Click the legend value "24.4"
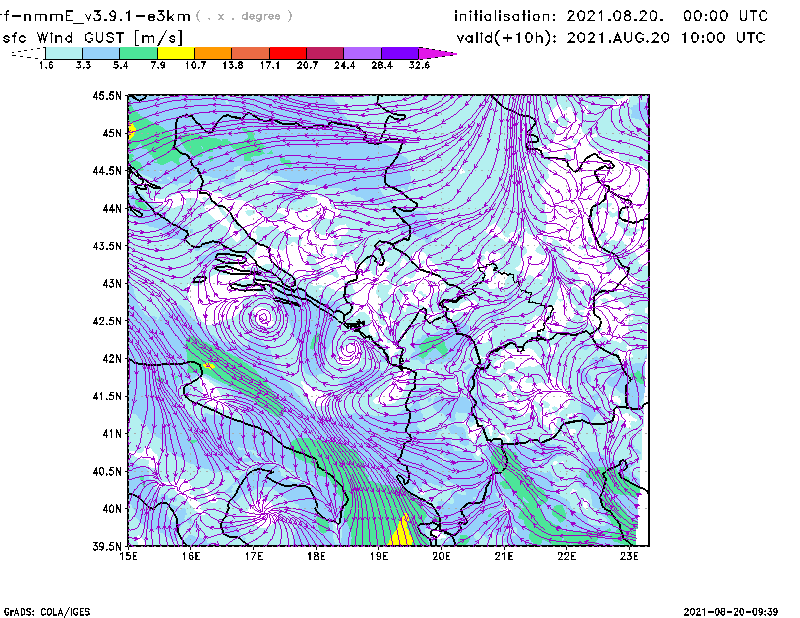 coord(344,65)
